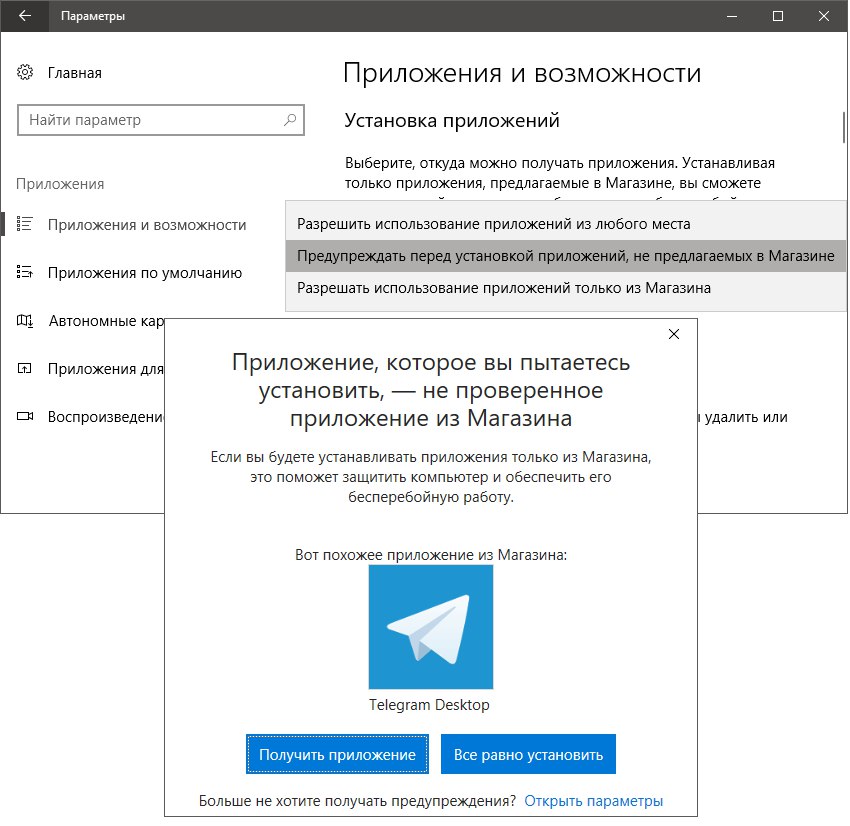Viewport: 850px width, 826px height.
Task: Click the Найти параметр search field
Action: (x=160, y=120)
